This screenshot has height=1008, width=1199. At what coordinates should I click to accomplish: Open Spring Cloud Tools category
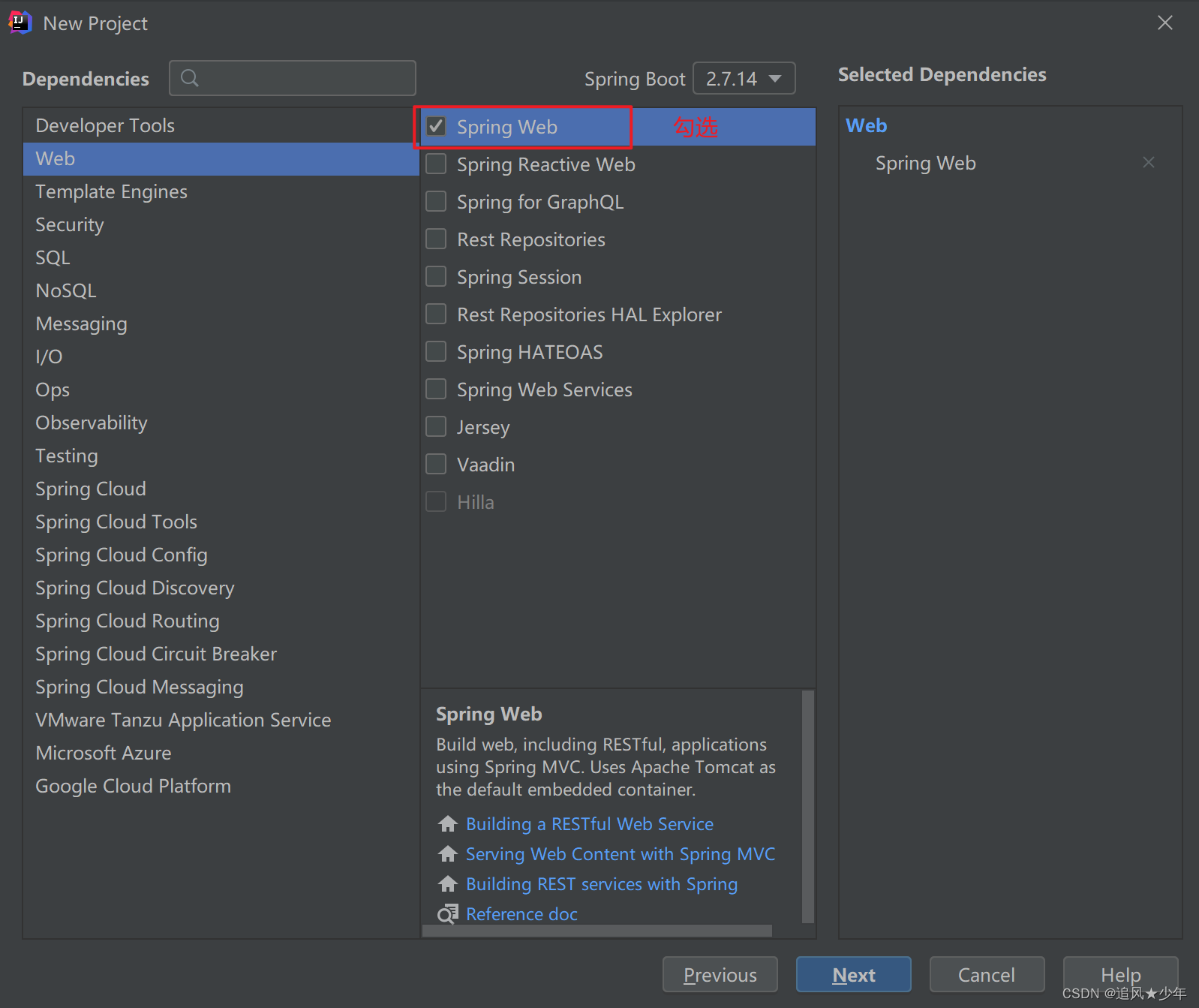tap(221, 522)
